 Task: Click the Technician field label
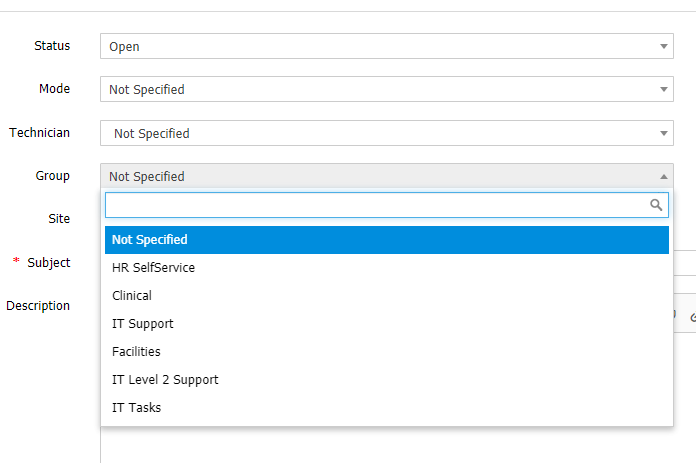pyautogui.click(x=40, y=133)
